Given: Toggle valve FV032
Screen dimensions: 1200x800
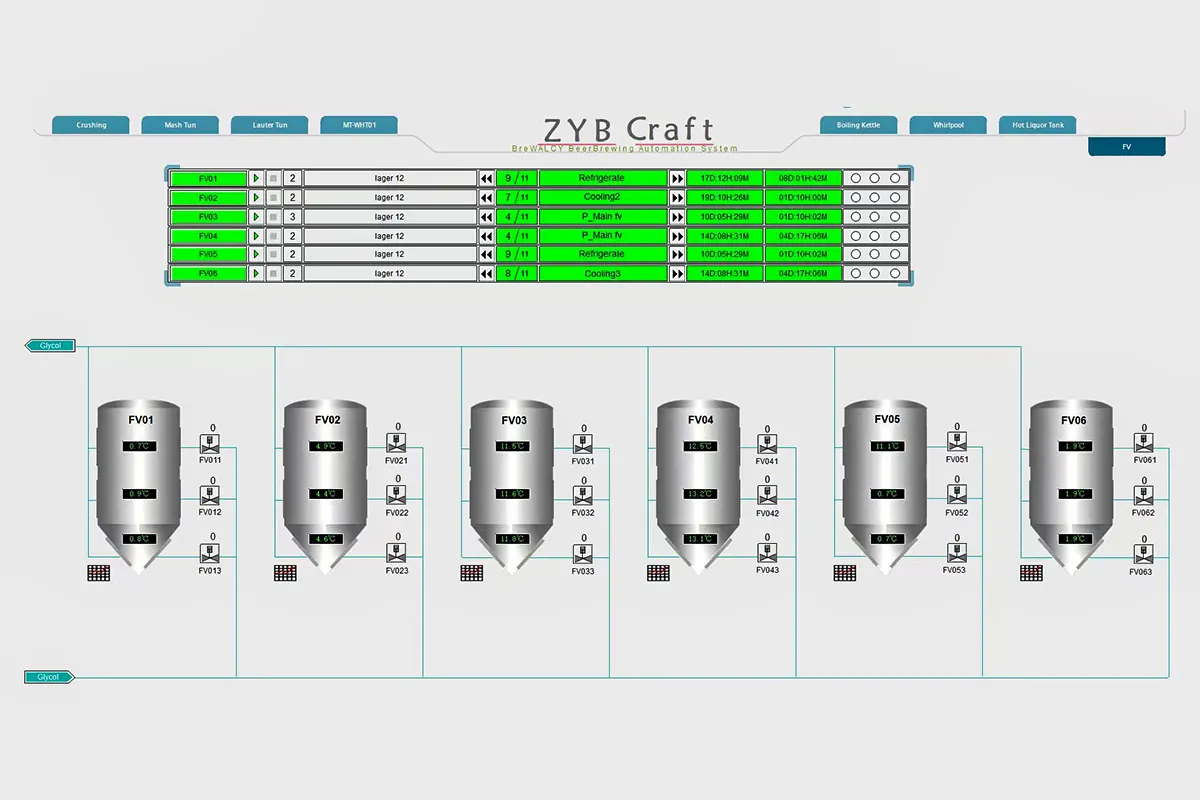Looking at the screenshot, I should coord(582,497).
